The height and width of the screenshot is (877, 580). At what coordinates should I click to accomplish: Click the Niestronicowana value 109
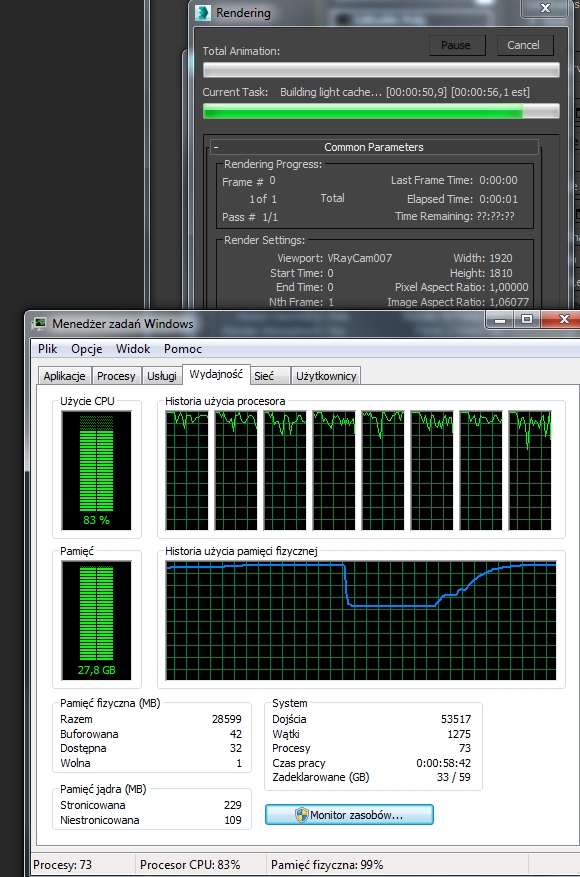click(233, 821)
